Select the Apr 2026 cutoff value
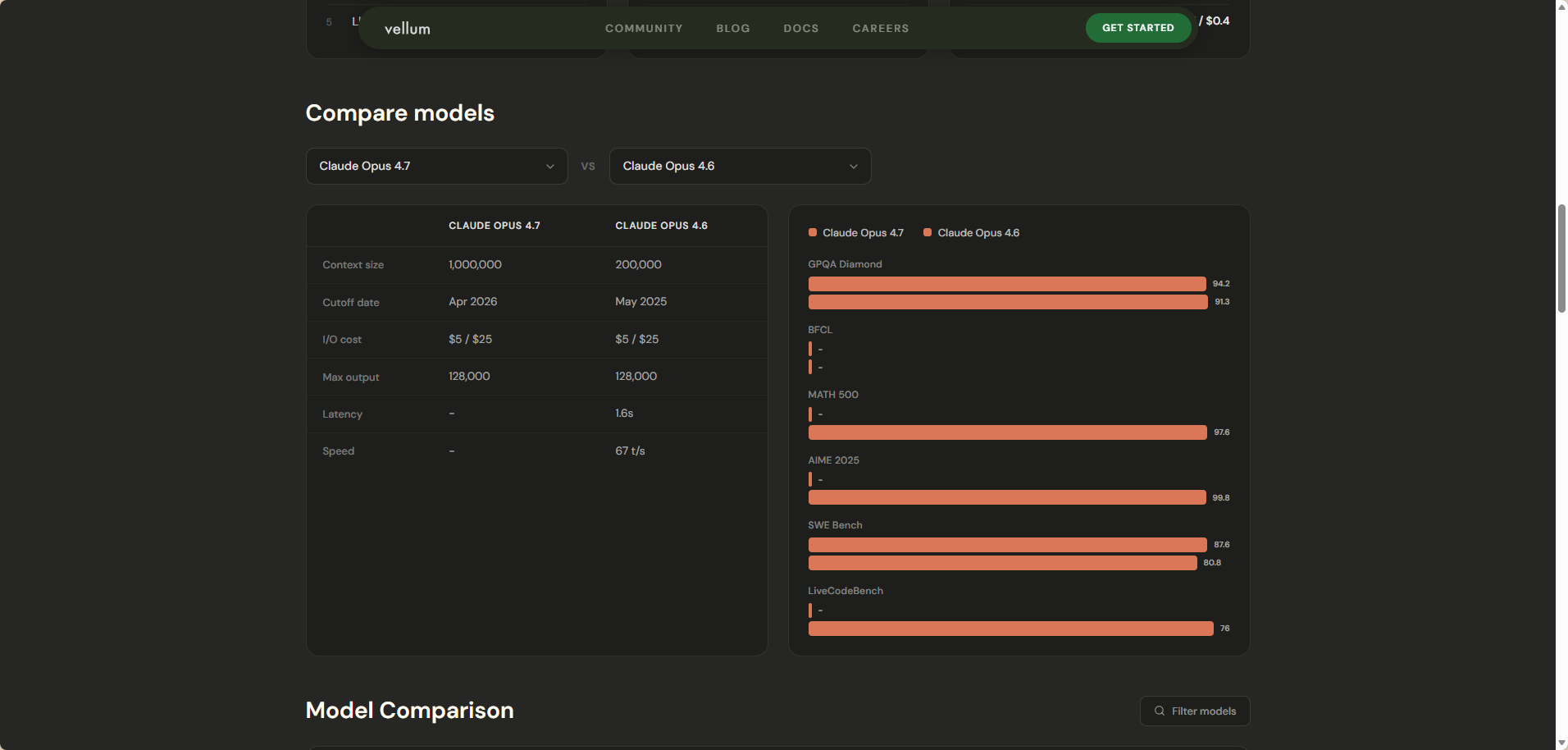The width and height of the screenshot is (1568, 750). [472, 301]
